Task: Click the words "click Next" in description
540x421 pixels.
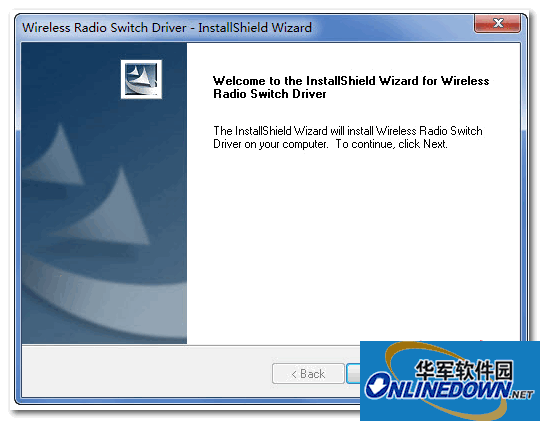Action: click(422, 144)
